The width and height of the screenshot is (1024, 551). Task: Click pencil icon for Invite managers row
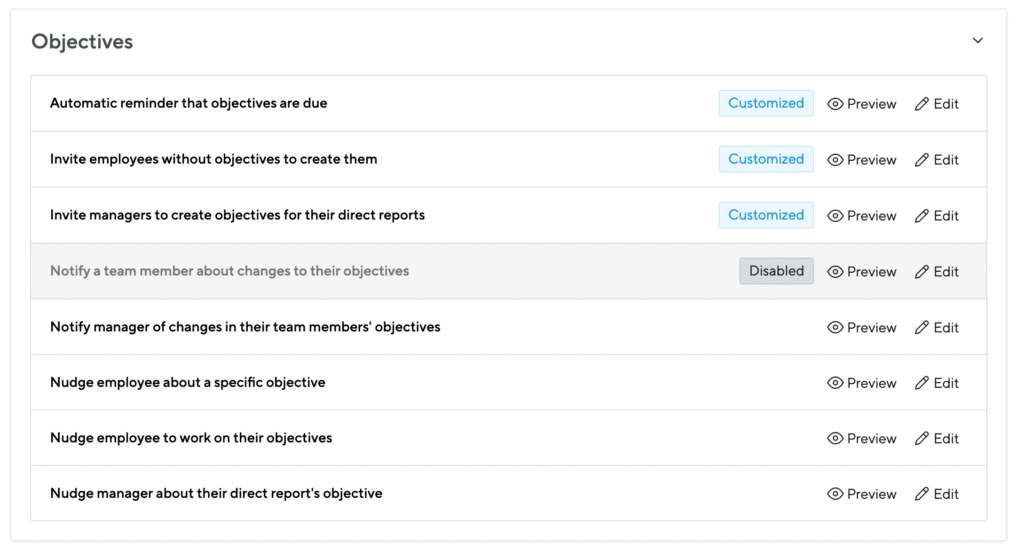coord(921,215)
